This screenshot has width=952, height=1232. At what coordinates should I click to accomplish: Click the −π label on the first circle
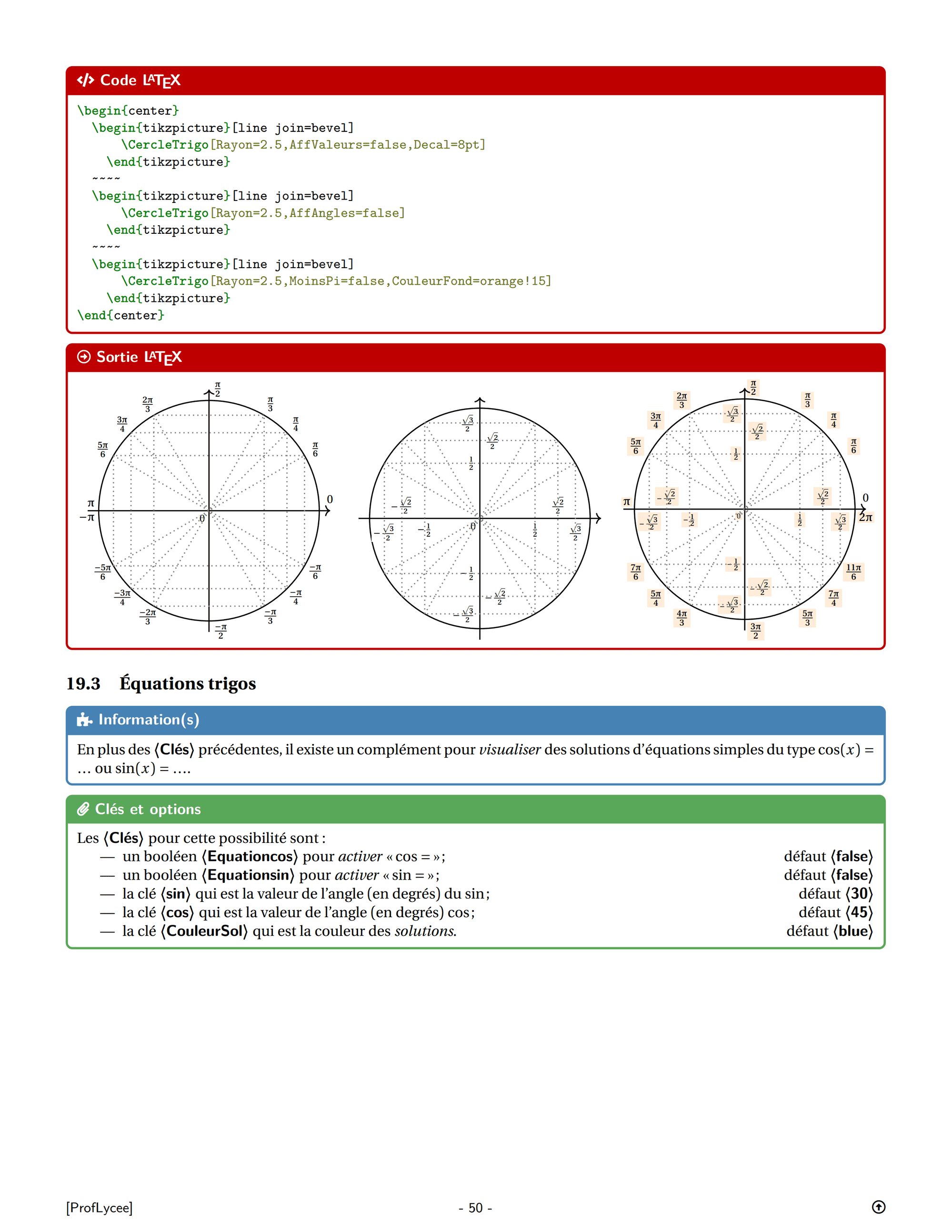87,517
